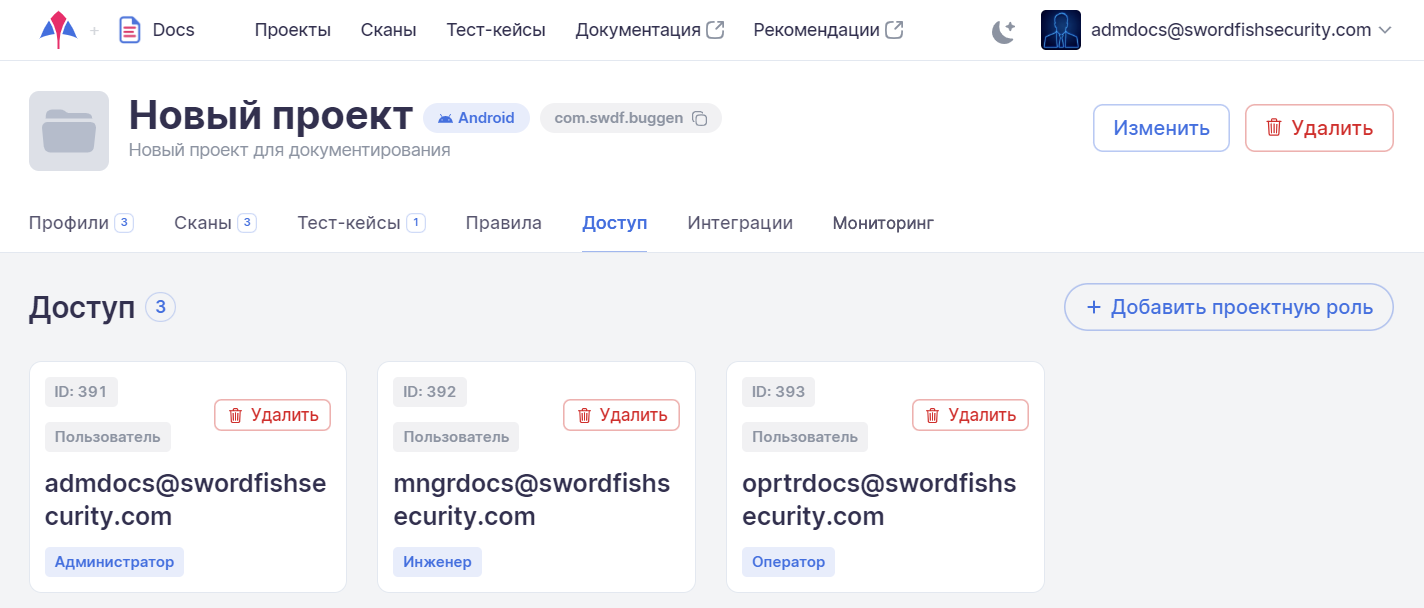Open Рекомендации external link
This screenshot has height=608, width=1424.
click(x=828, y=30)
